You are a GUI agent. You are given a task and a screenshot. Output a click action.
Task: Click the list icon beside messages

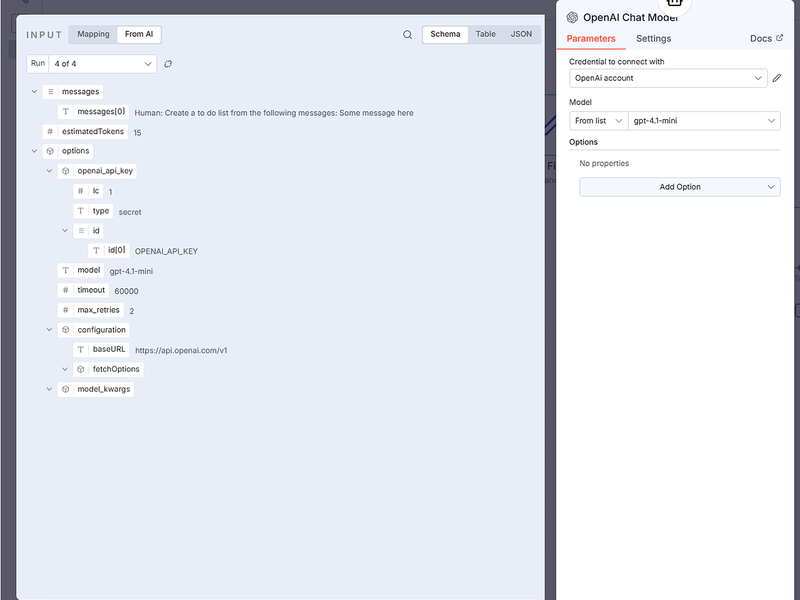(51, 92)
